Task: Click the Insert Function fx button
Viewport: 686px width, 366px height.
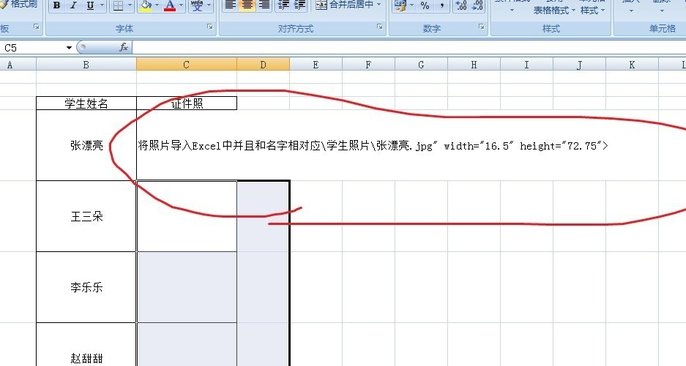Action: tap(123, 47)
